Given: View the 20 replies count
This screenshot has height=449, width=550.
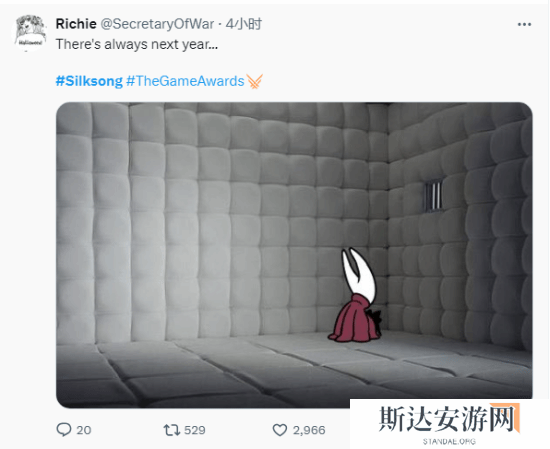Looking at the screenshot, I should click(84, 430).
